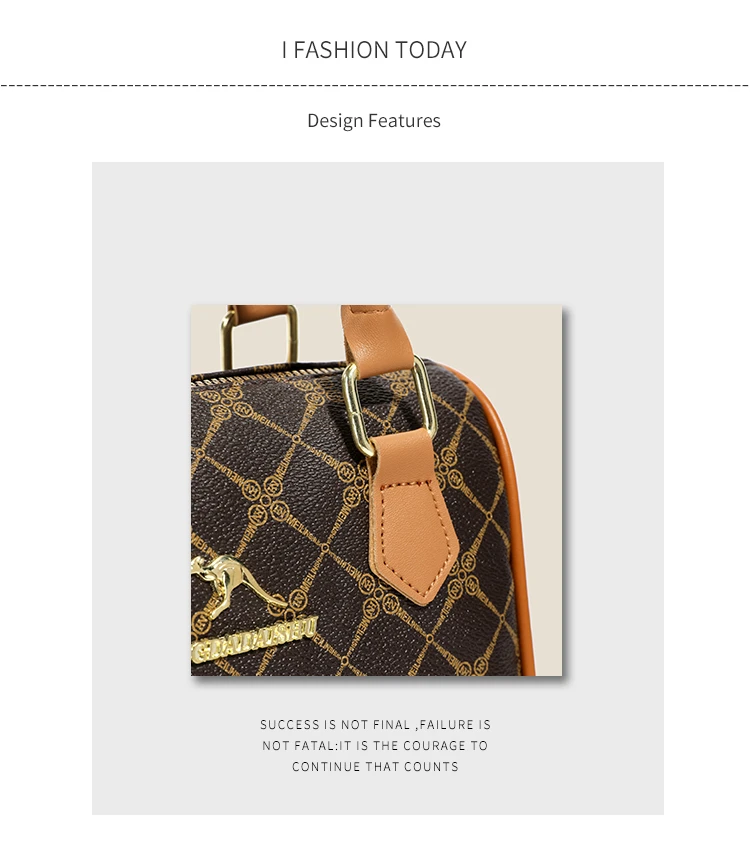Click the "I FASHION TODAY" heading
The height and width of the screenshot is (847, 750).
374,50
